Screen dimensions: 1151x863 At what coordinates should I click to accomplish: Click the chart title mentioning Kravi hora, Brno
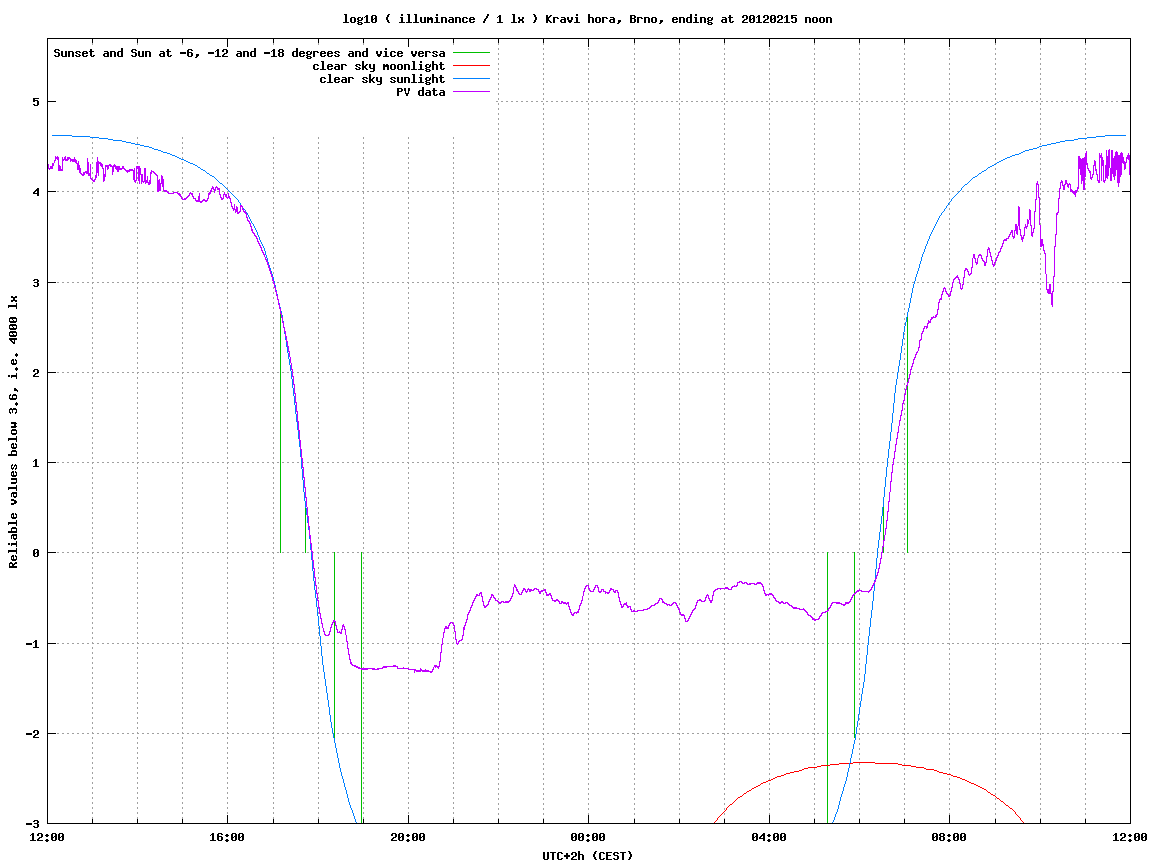click(587, 19)
